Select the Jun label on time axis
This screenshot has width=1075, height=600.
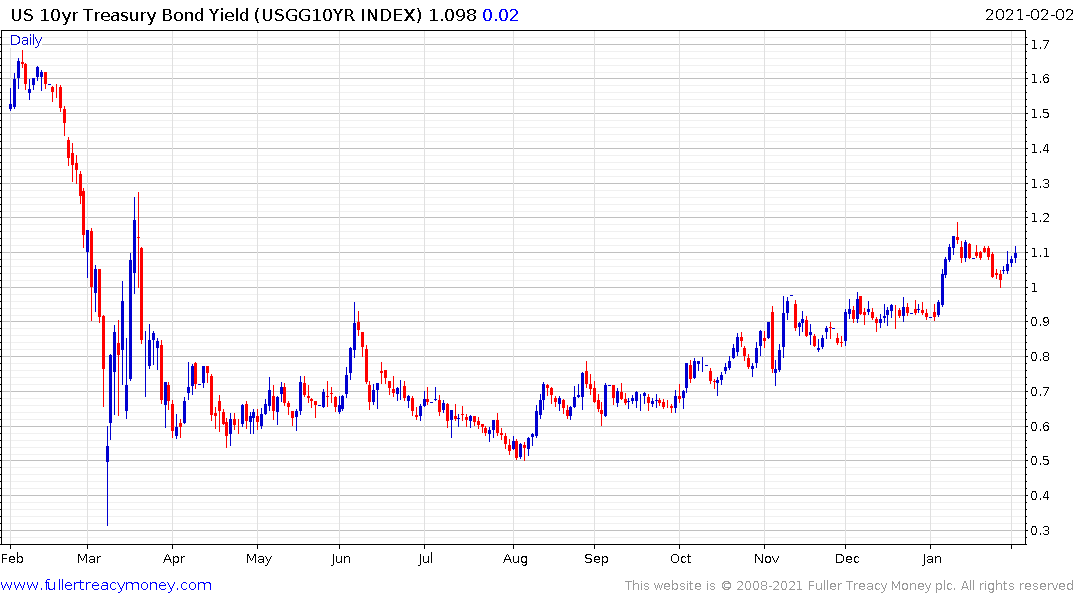(x=341, y=558)
